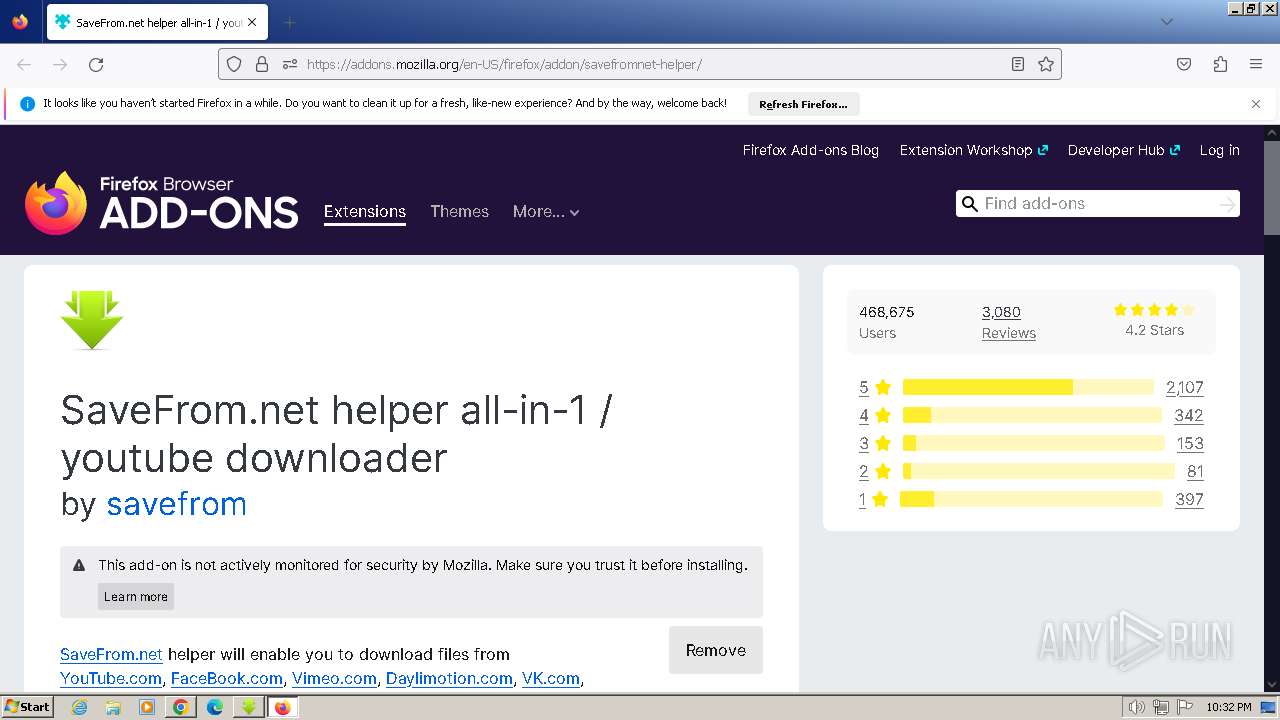Screen dimensions: 1280x720
Task: Open the volume speaker tray icon
Action: pyautogui.click(x=1137, y=707)
